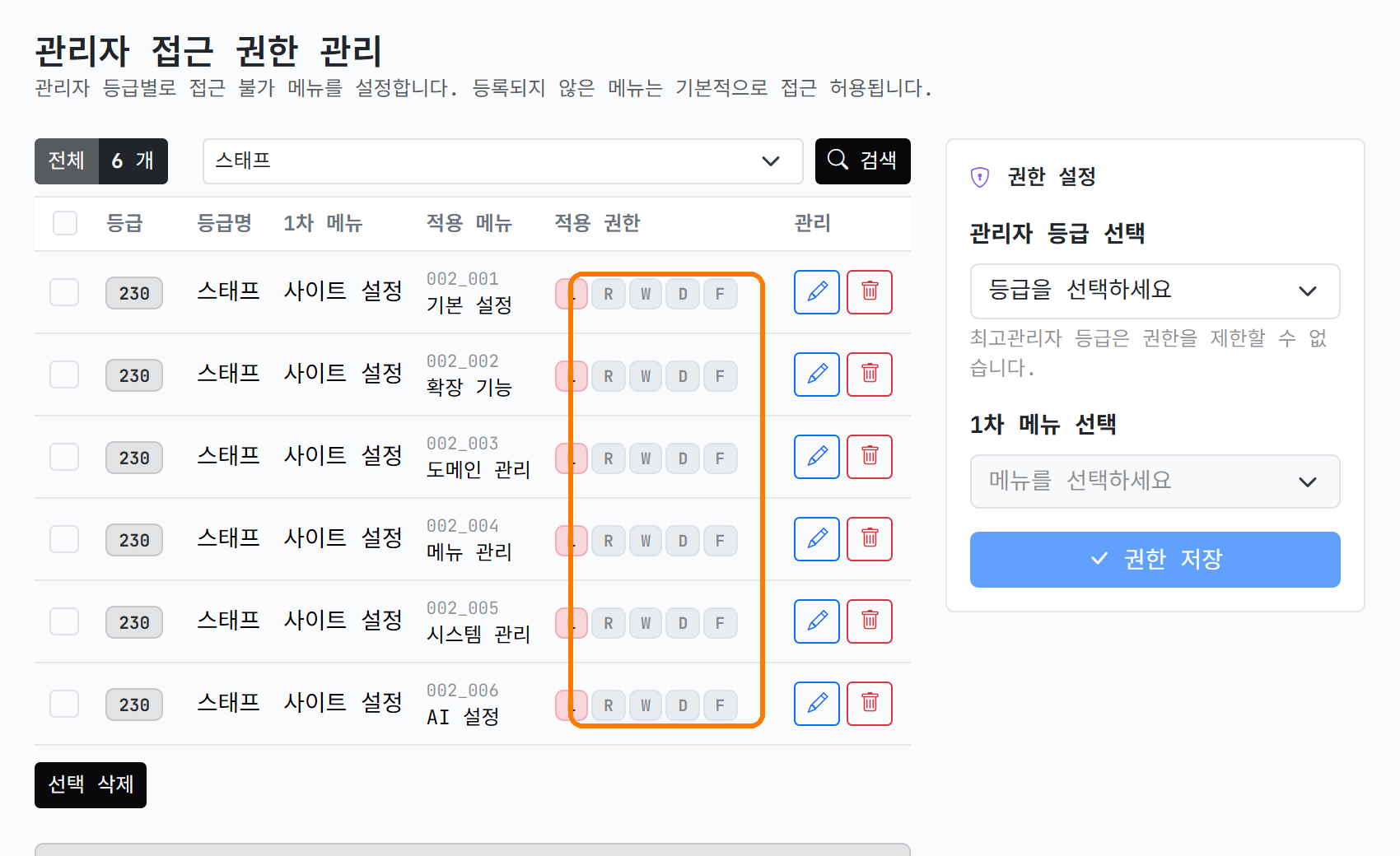The image size is (1400, 856).
Task: Click the 적용 권한 column header
Action: [x=597, y=223]
